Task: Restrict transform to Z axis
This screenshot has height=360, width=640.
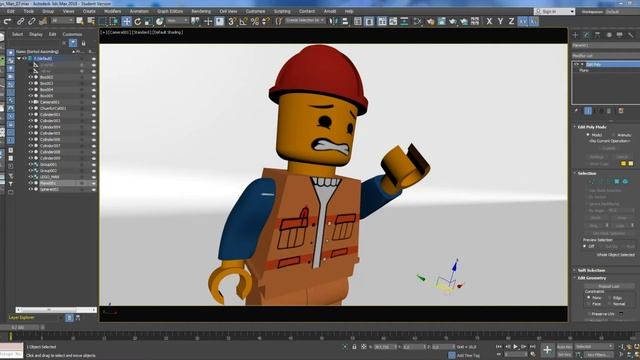Action: click(x=511, y=21)
